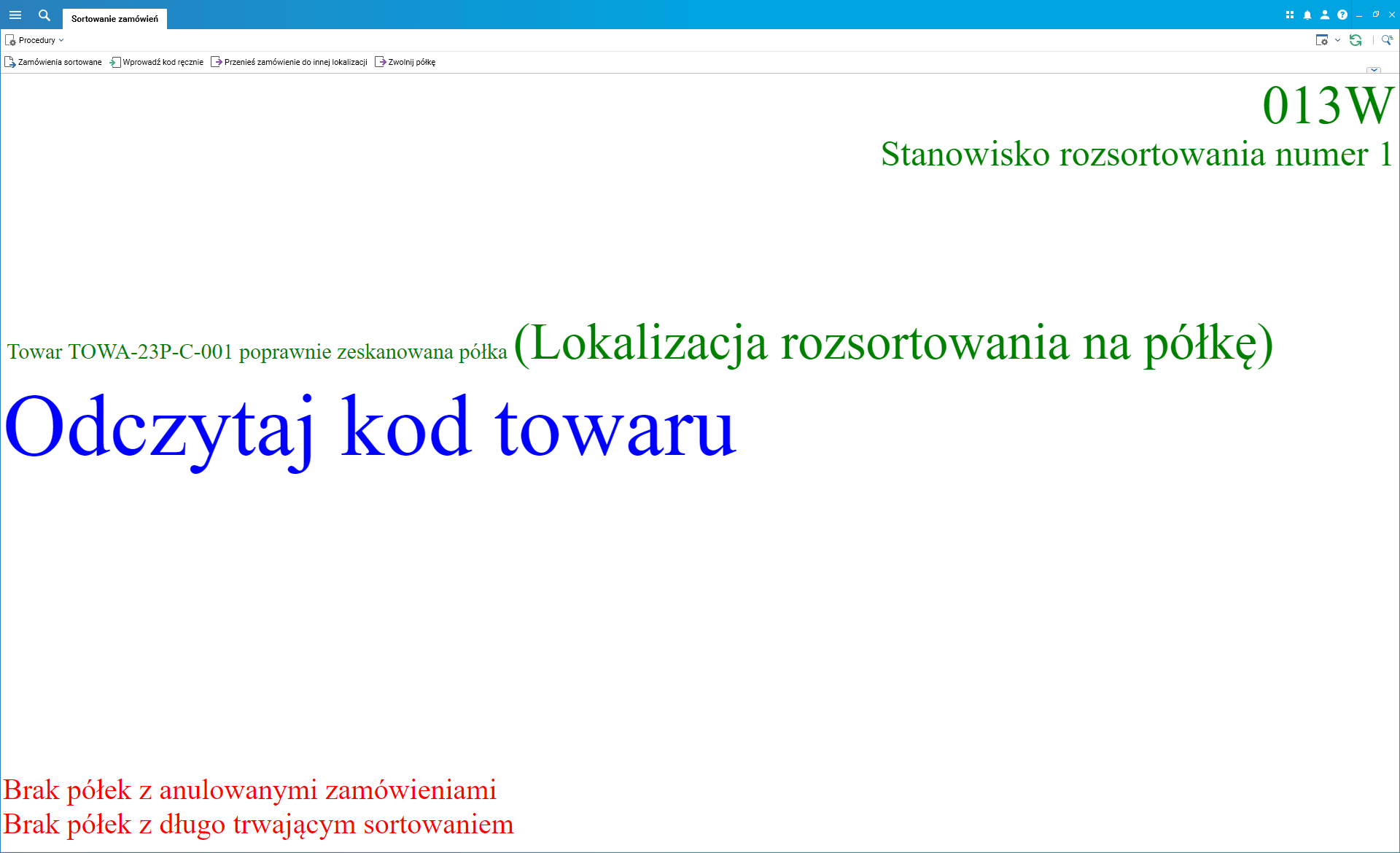
Task: Click the window settings gear icon
Action: (1321, 40)
